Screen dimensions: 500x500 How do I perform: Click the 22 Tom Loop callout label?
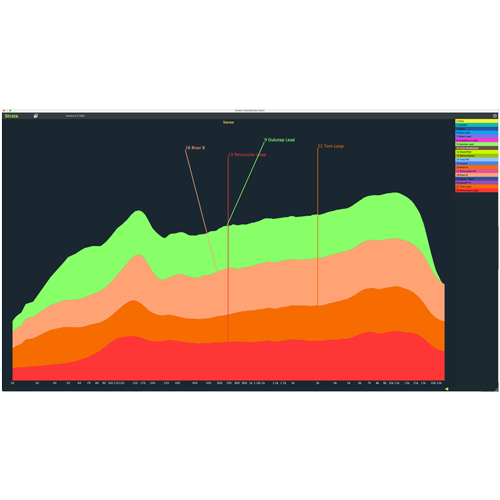coord(330,146)
